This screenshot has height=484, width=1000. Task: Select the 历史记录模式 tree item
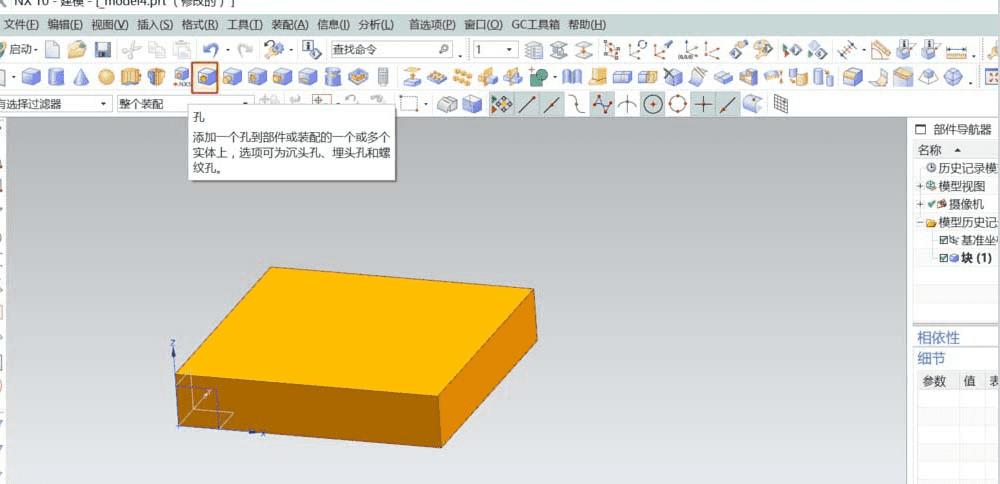click(962, 168)
